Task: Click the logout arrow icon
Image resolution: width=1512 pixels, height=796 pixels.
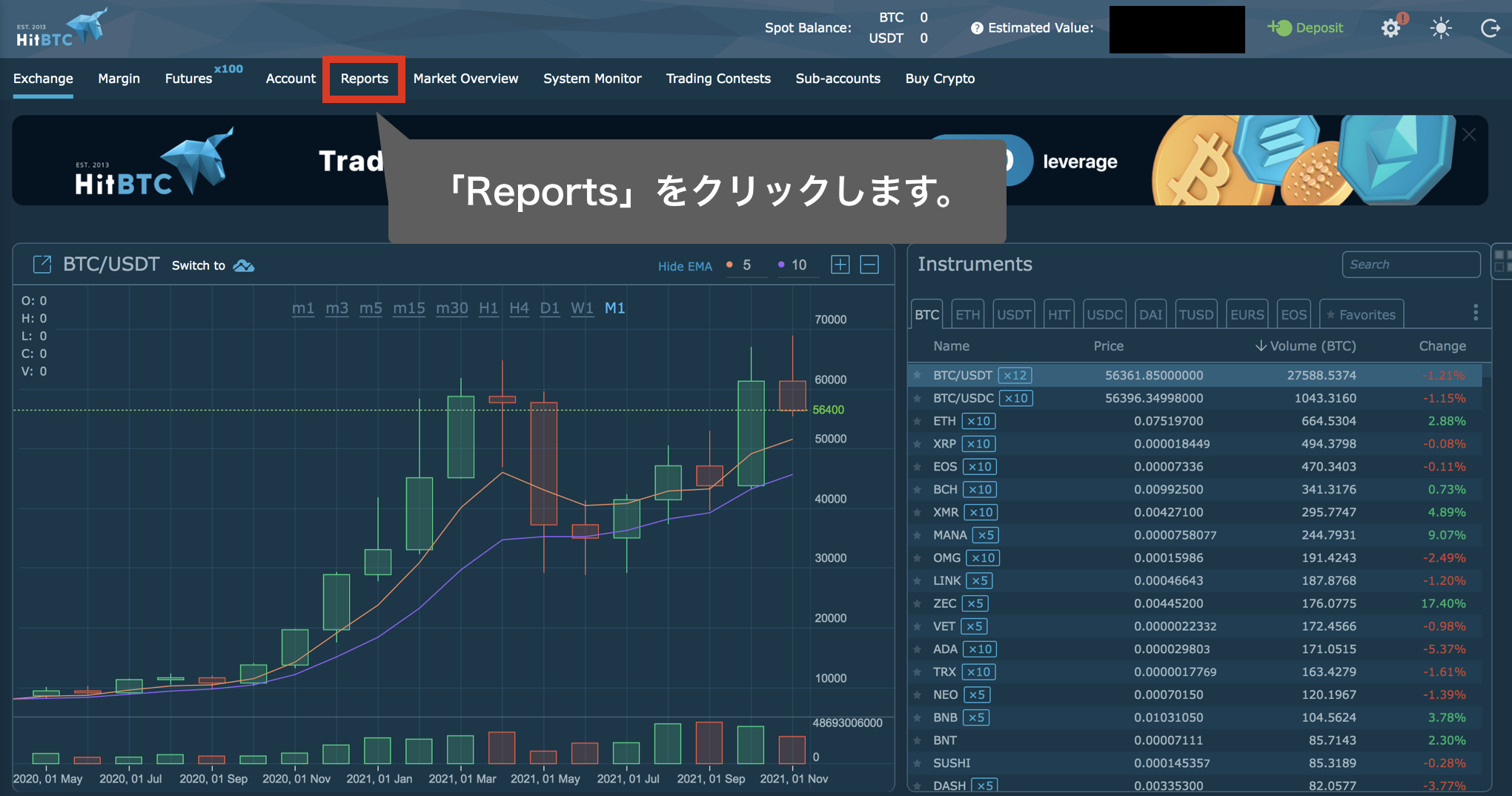Action: pyautogui.click(x=1490, y=28)
